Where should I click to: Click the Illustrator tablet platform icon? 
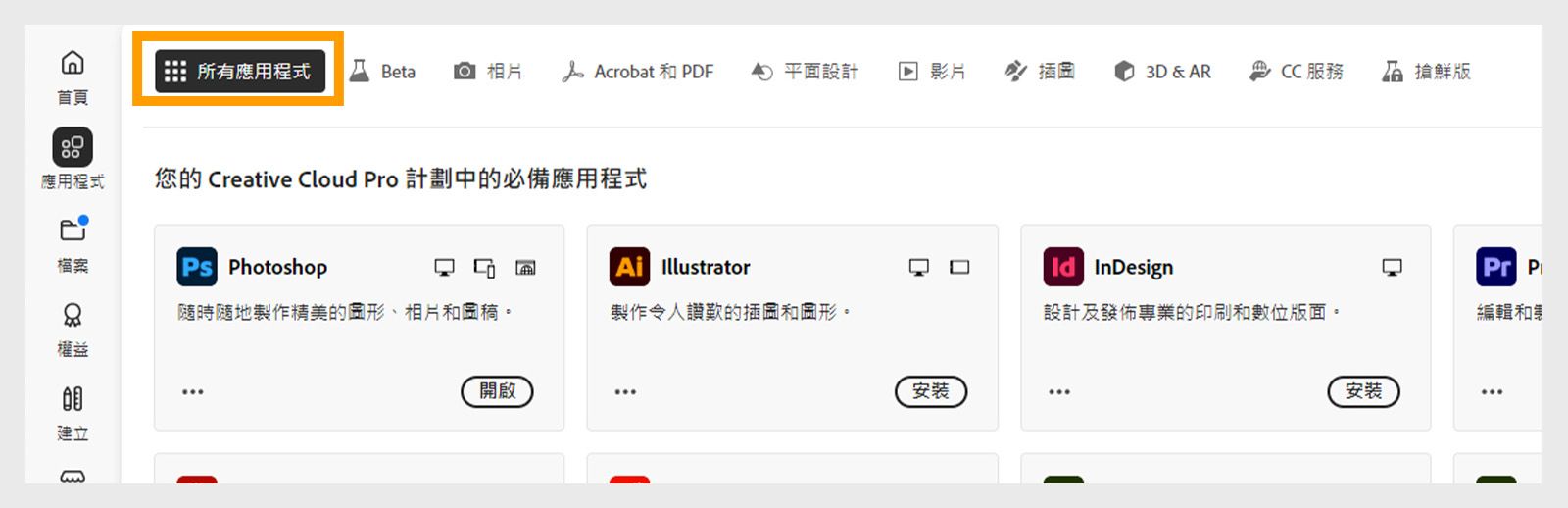[x=959, y=267]
